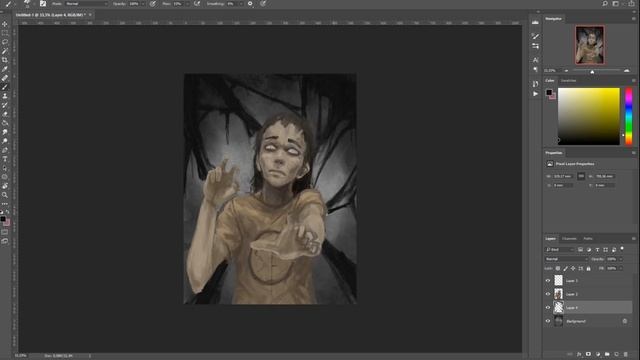Click search icon at top right
Viewport: 640px width, 360px height.
605,4
